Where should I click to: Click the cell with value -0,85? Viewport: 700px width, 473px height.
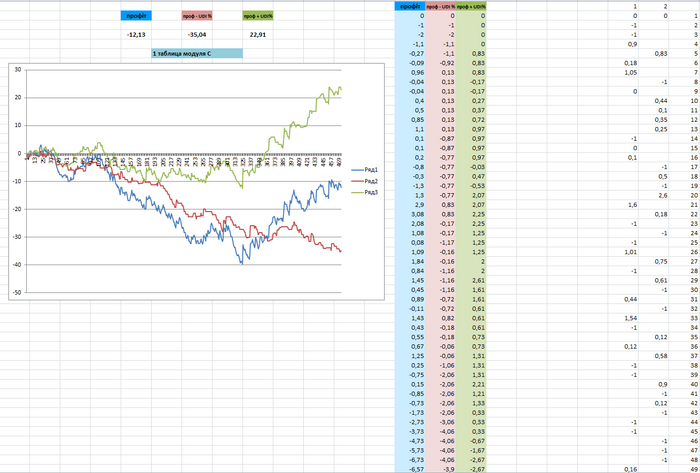[x=410, y=394]
